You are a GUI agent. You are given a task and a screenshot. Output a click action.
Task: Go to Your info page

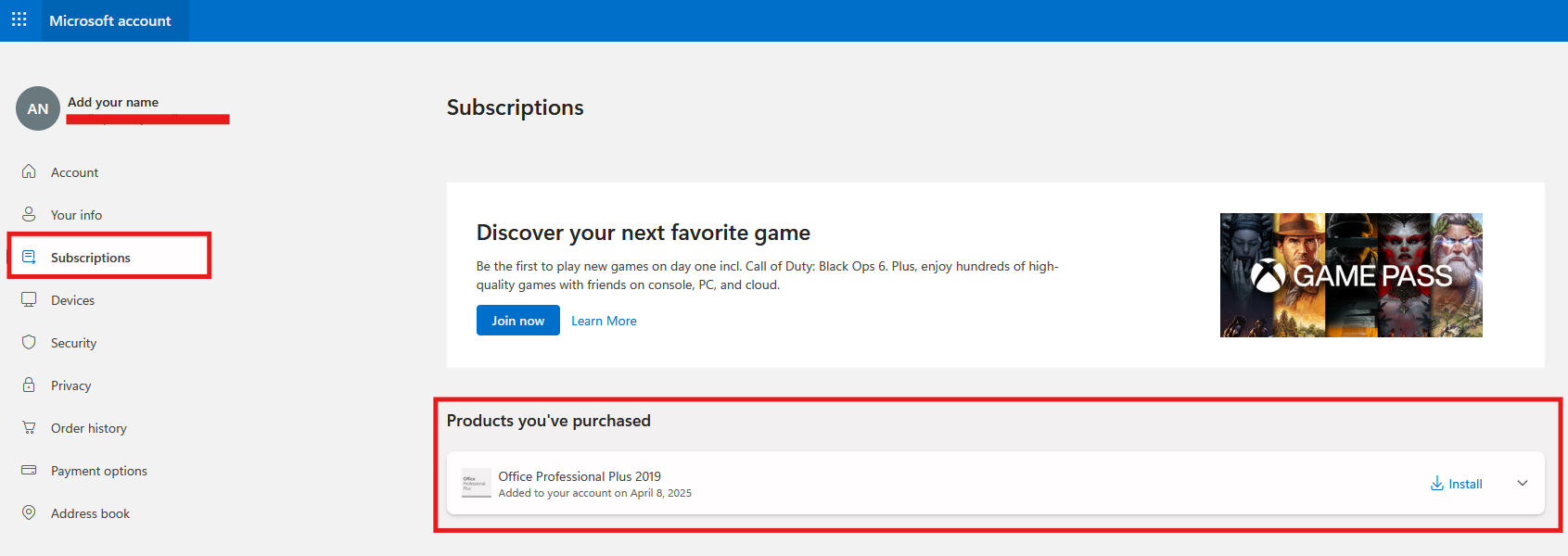coord(76,215)
